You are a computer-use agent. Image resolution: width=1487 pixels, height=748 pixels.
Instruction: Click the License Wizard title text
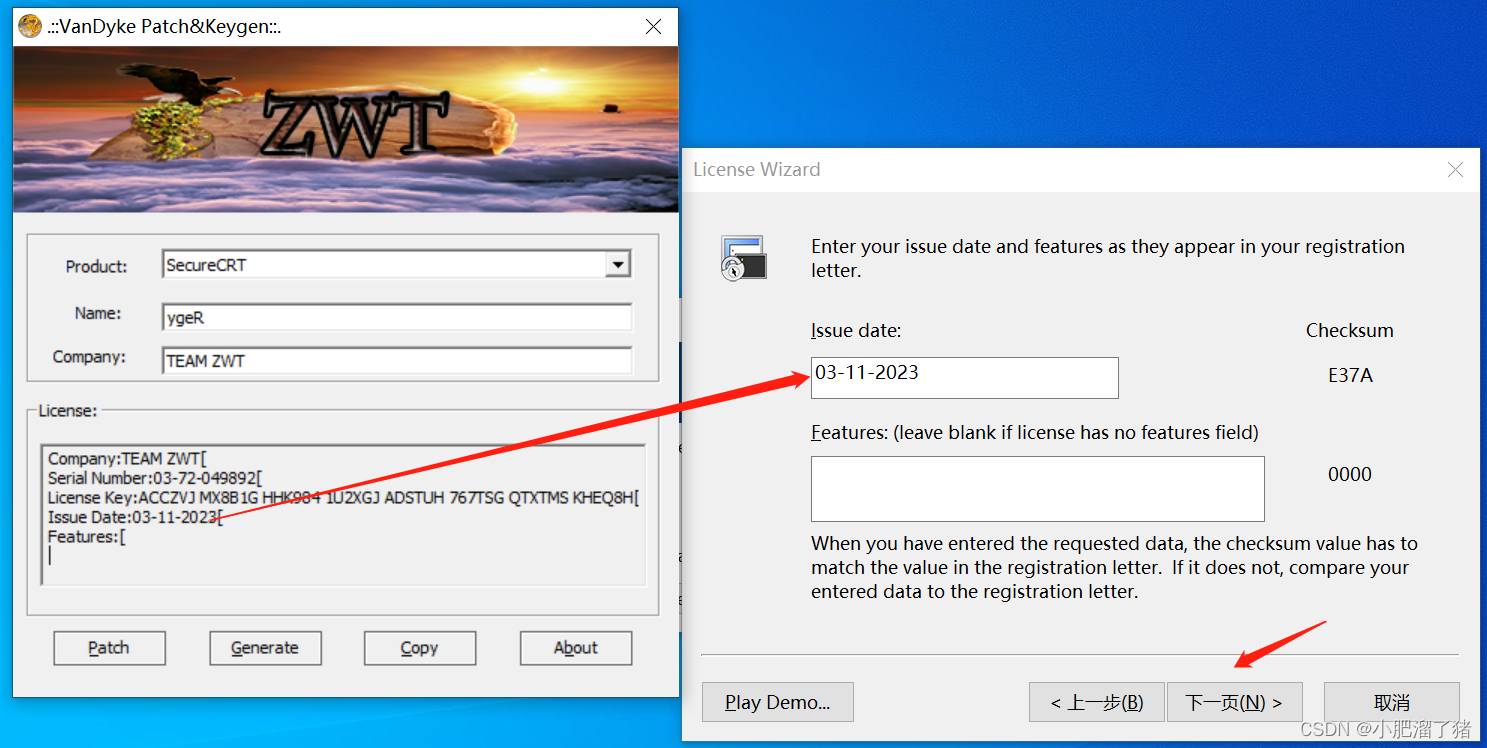coord(757,170)
